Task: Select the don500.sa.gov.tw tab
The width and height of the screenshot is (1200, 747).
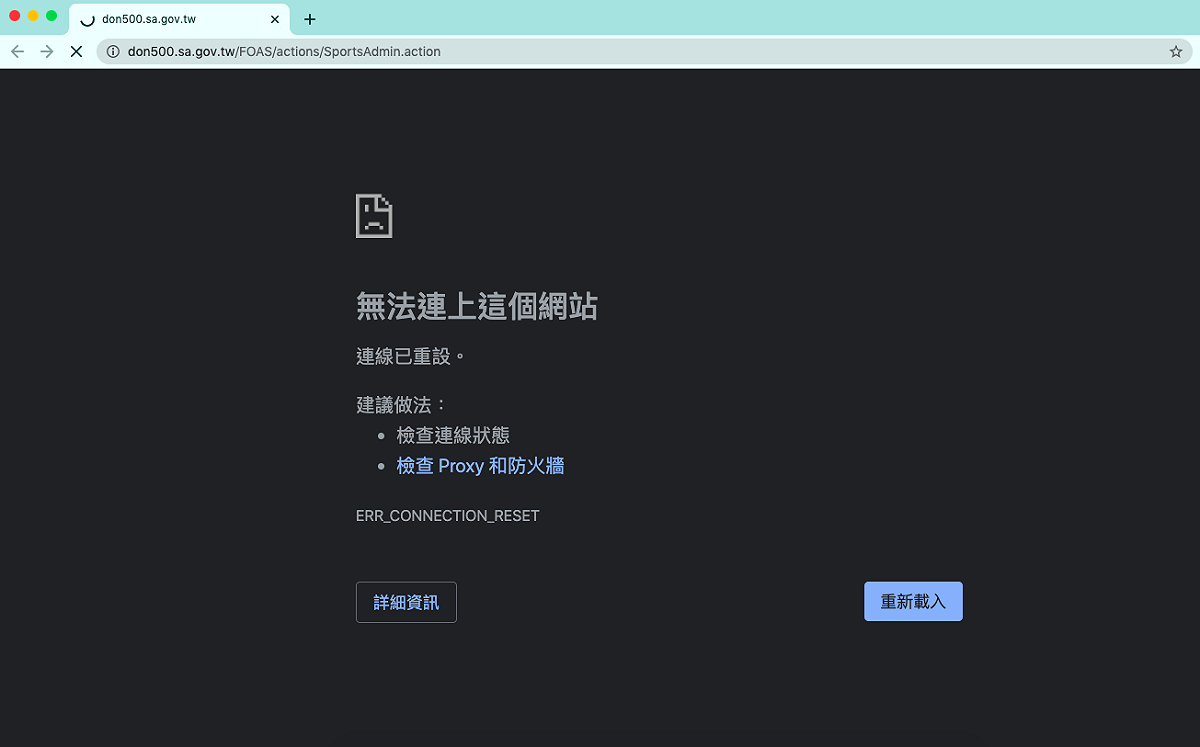Action: tap(181, 19)
